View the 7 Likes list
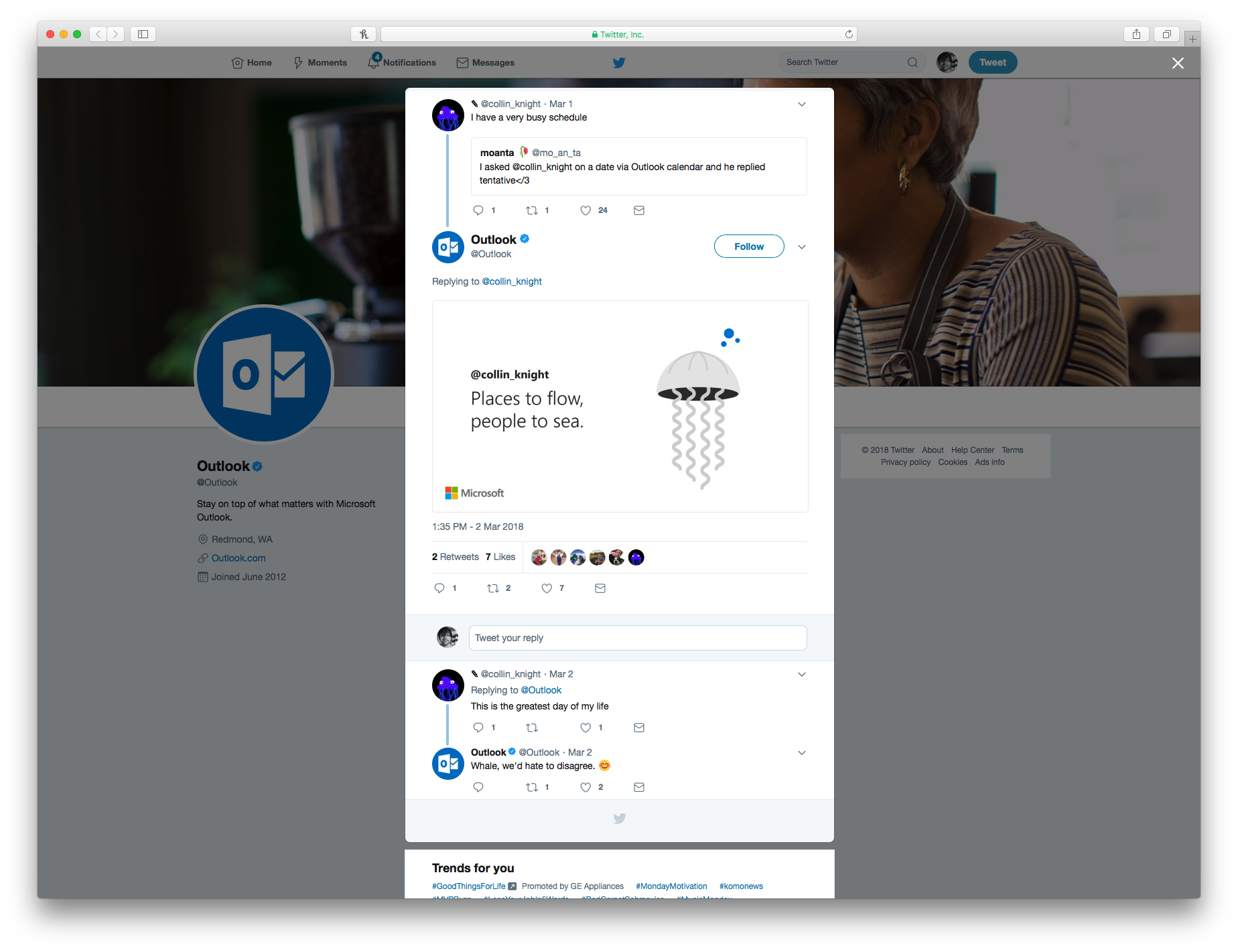The height and width of the screenshot is (952, 1238). 500,557
